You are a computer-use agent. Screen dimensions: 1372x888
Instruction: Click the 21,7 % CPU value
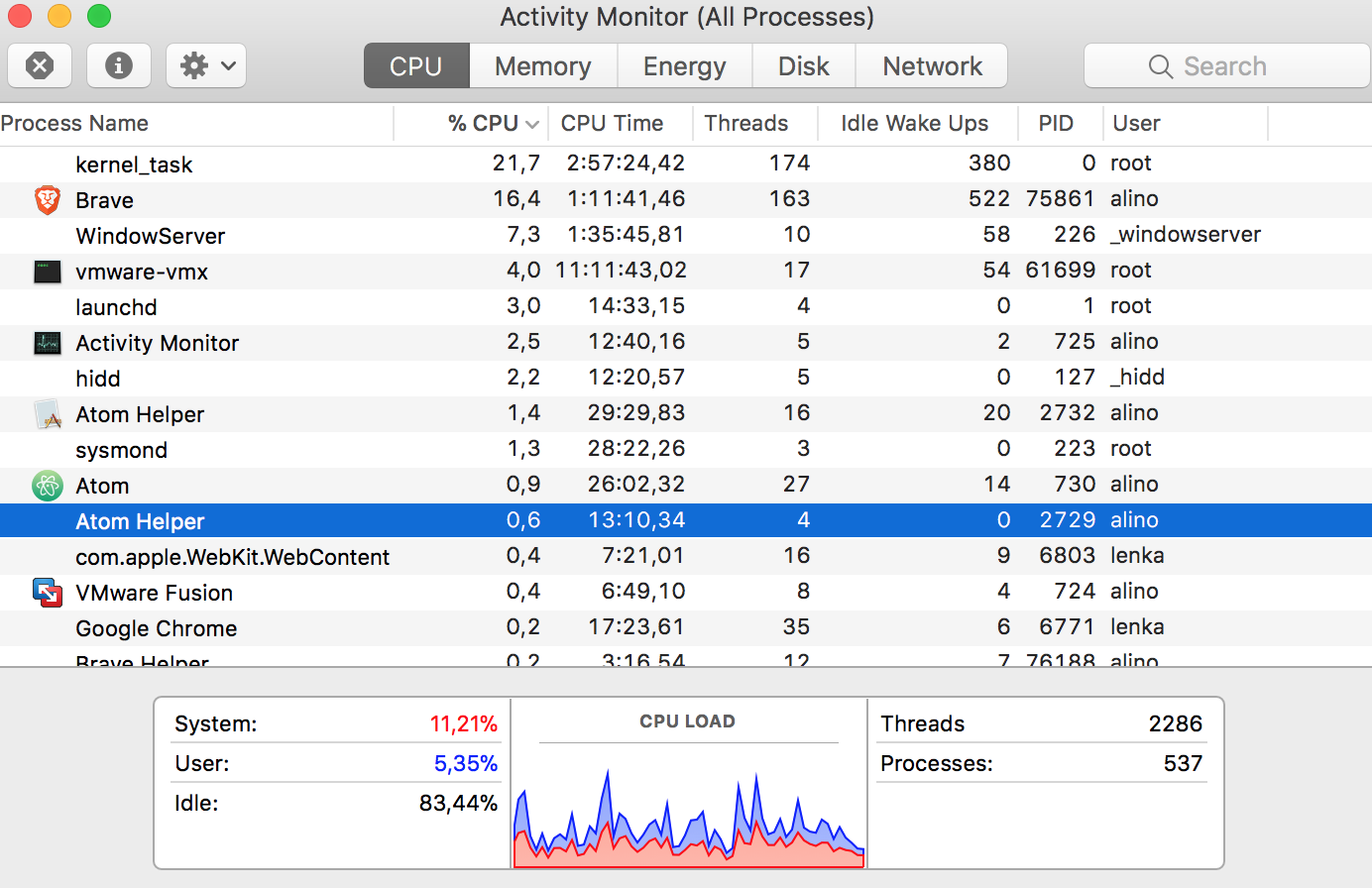tap(516, 164)
